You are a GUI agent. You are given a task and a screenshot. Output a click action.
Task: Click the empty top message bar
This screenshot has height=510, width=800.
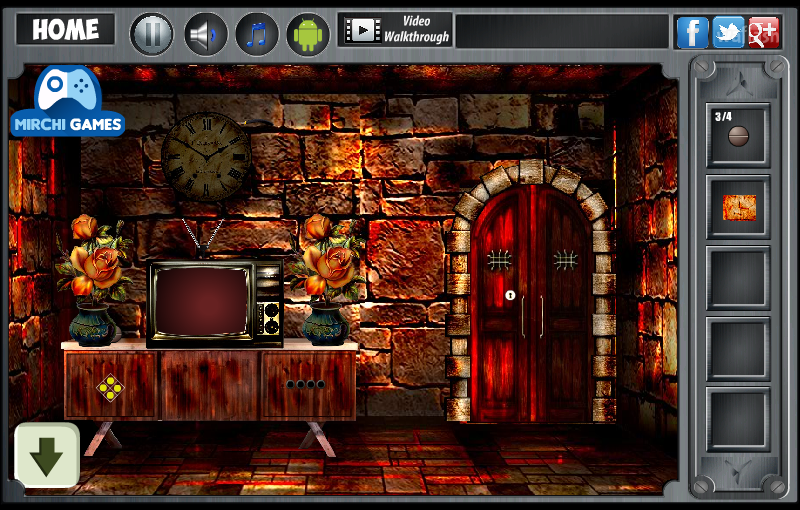pyautogui.click(x=562, y=31)
